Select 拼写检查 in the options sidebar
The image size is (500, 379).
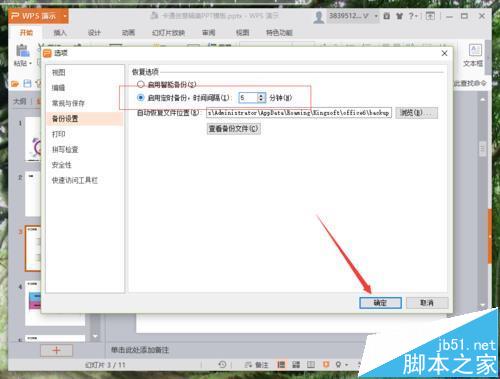pos(65,149)
